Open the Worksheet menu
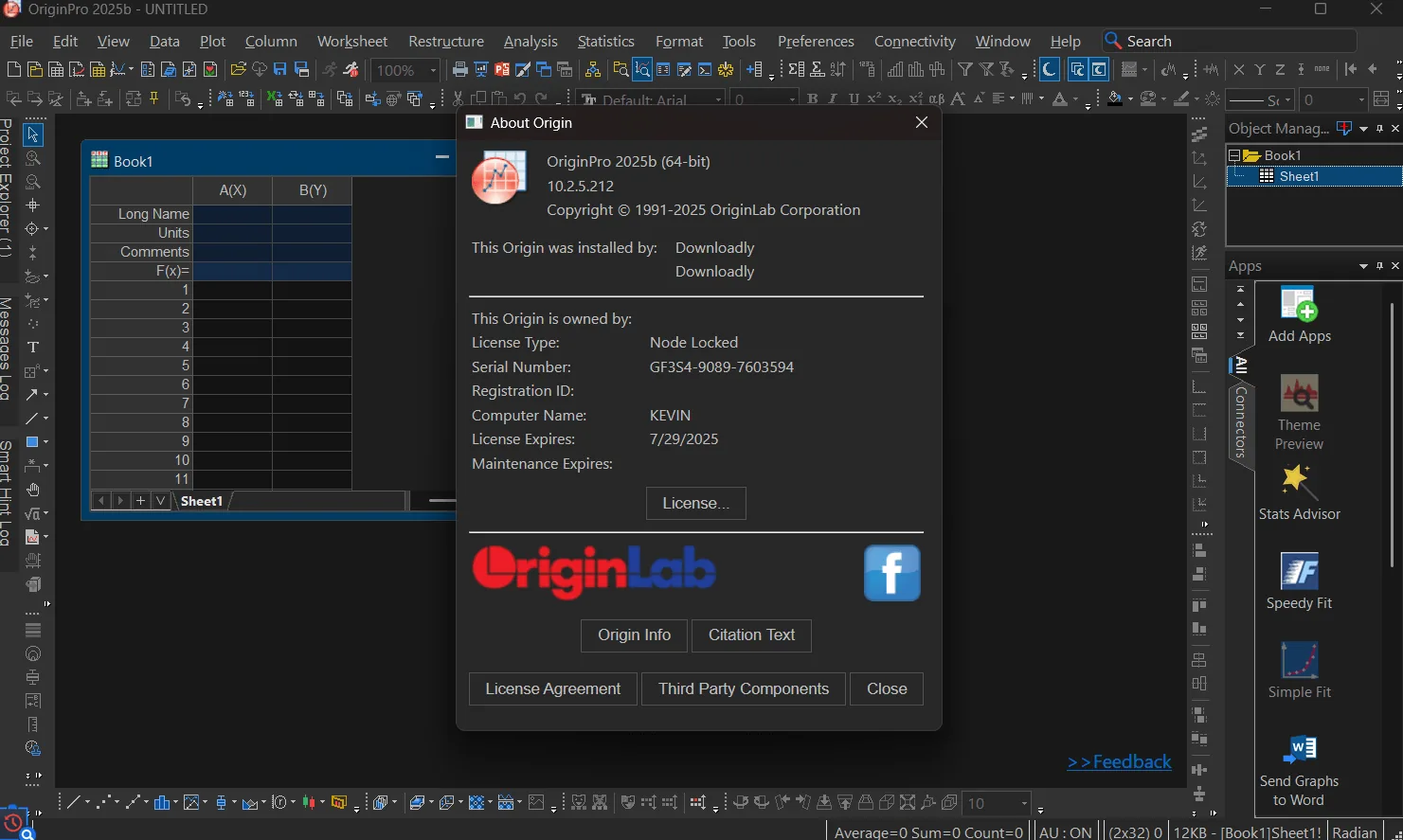Image resolution: width=1403 pixels, height=840 pixels. (x=352, y=42)
